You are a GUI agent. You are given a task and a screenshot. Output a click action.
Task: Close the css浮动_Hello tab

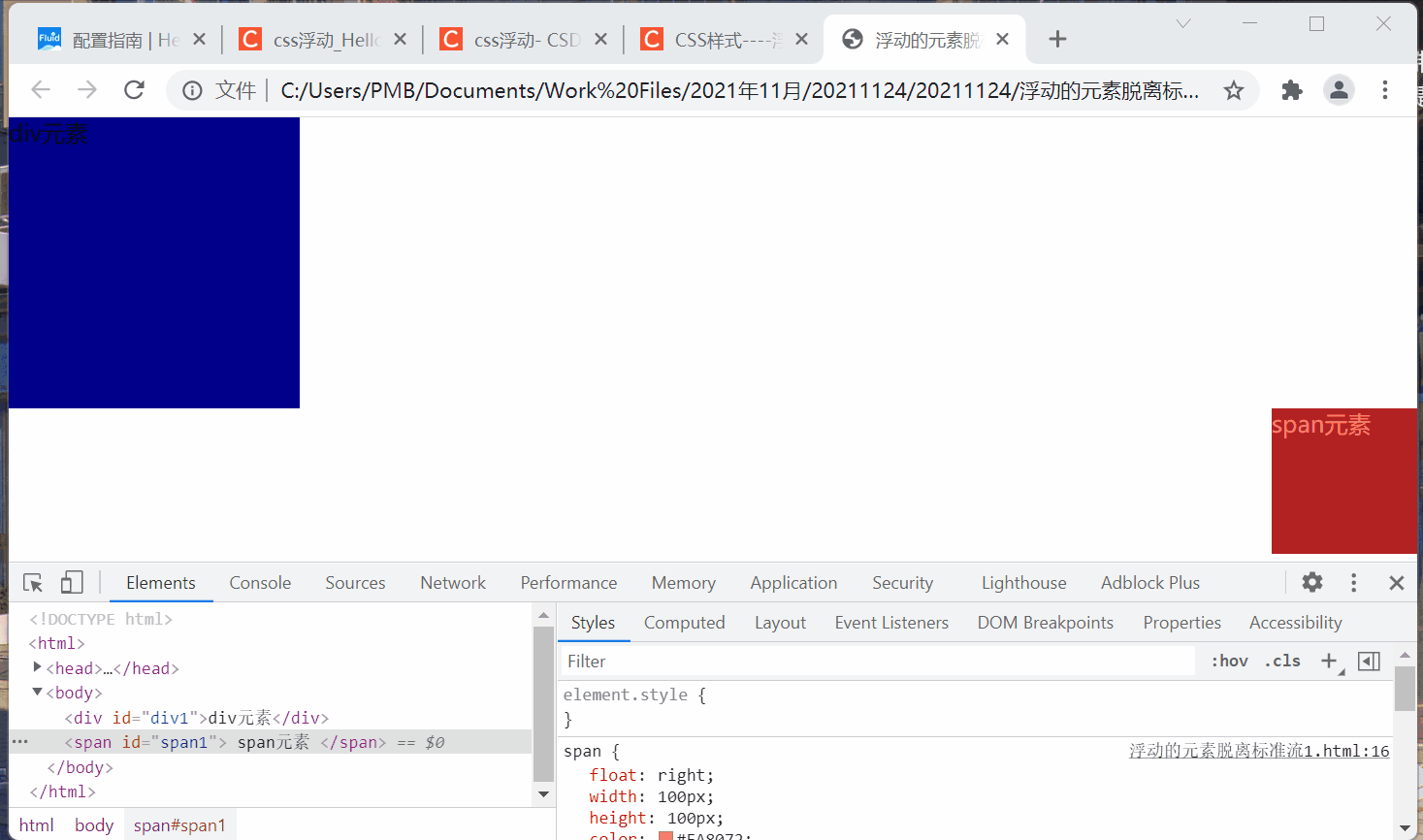coord(400,39)
